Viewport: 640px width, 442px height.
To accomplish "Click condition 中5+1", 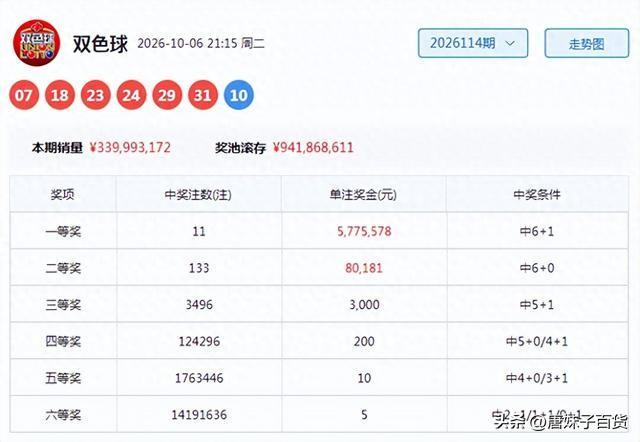I will click(x=537, y=305).
